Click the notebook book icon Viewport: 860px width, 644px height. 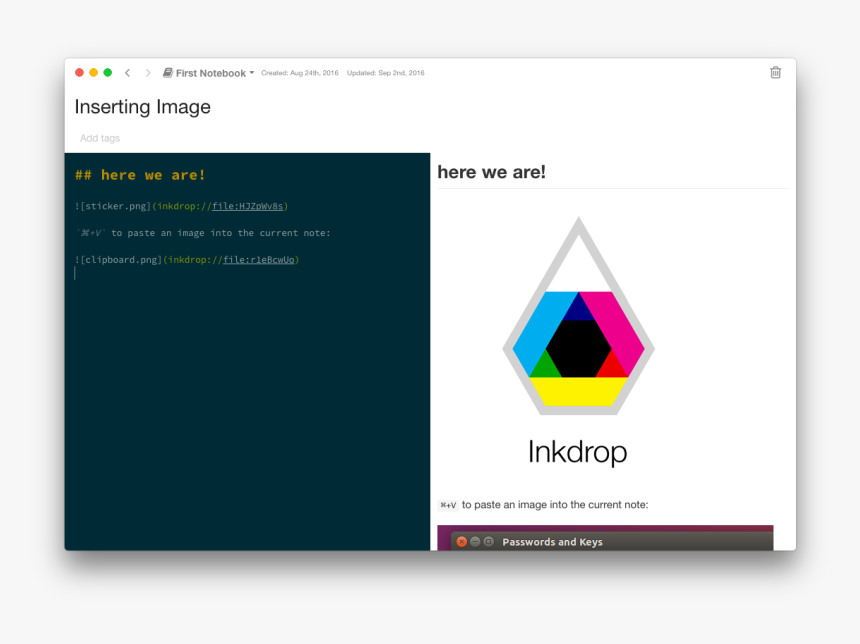pyautogui.click(x=168, y=72)
